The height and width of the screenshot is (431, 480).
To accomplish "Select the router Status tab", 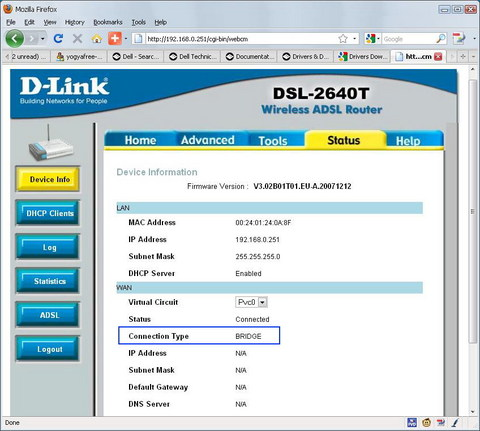I will point(344,140).
